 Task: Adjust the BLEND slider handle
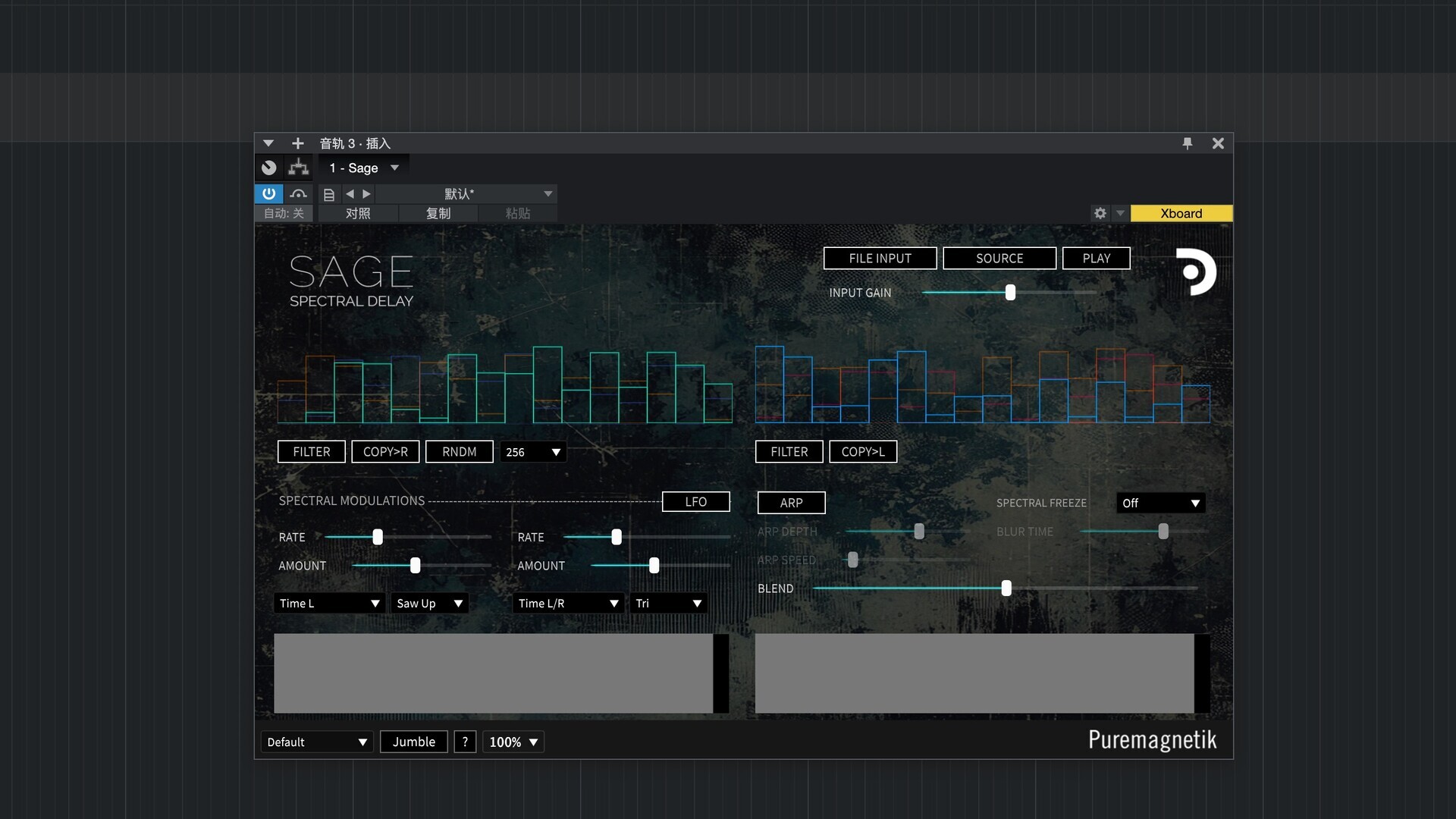[1006, 588]
